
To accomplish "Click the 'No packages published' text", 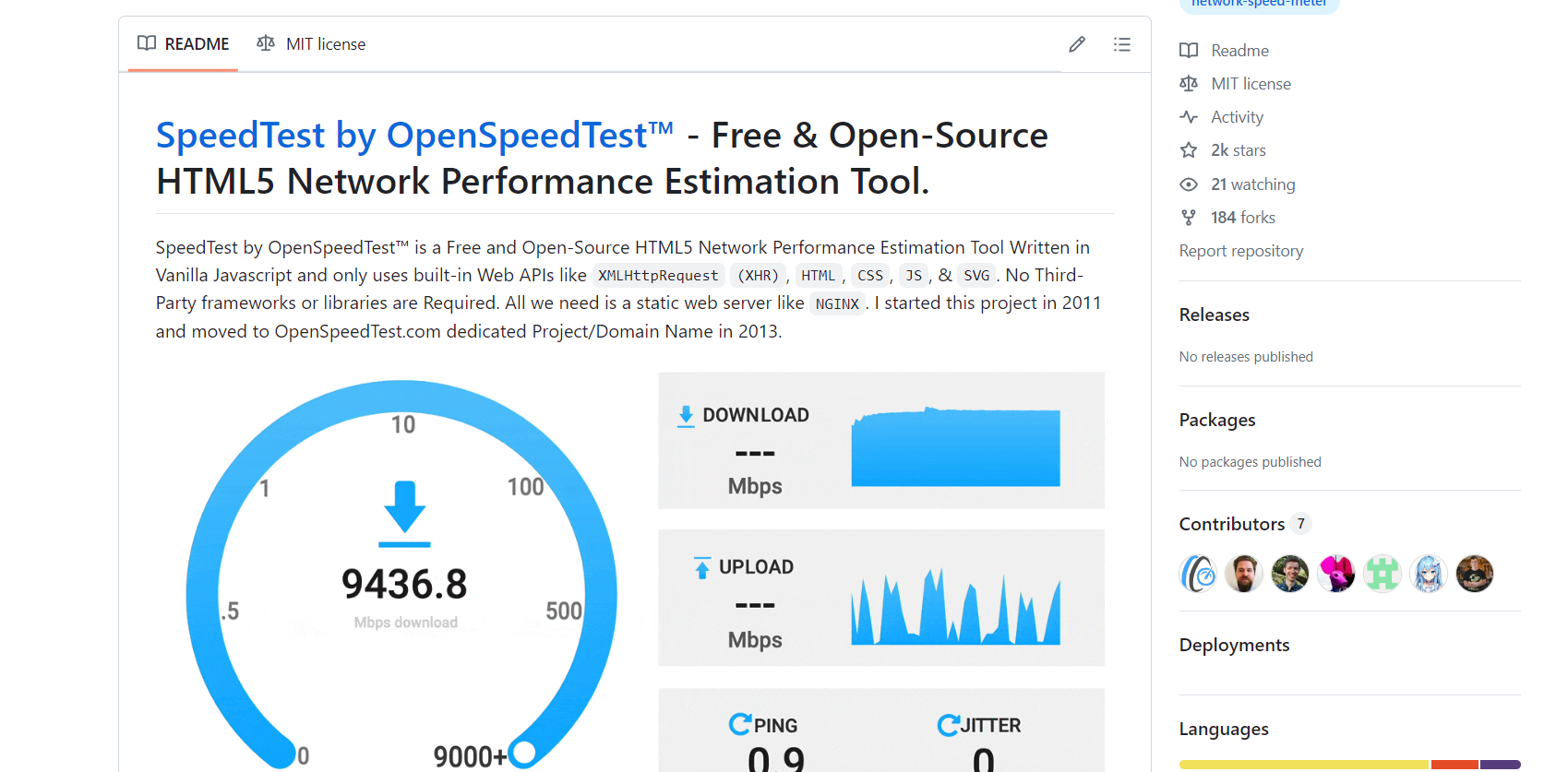I will coord(1250,462).
